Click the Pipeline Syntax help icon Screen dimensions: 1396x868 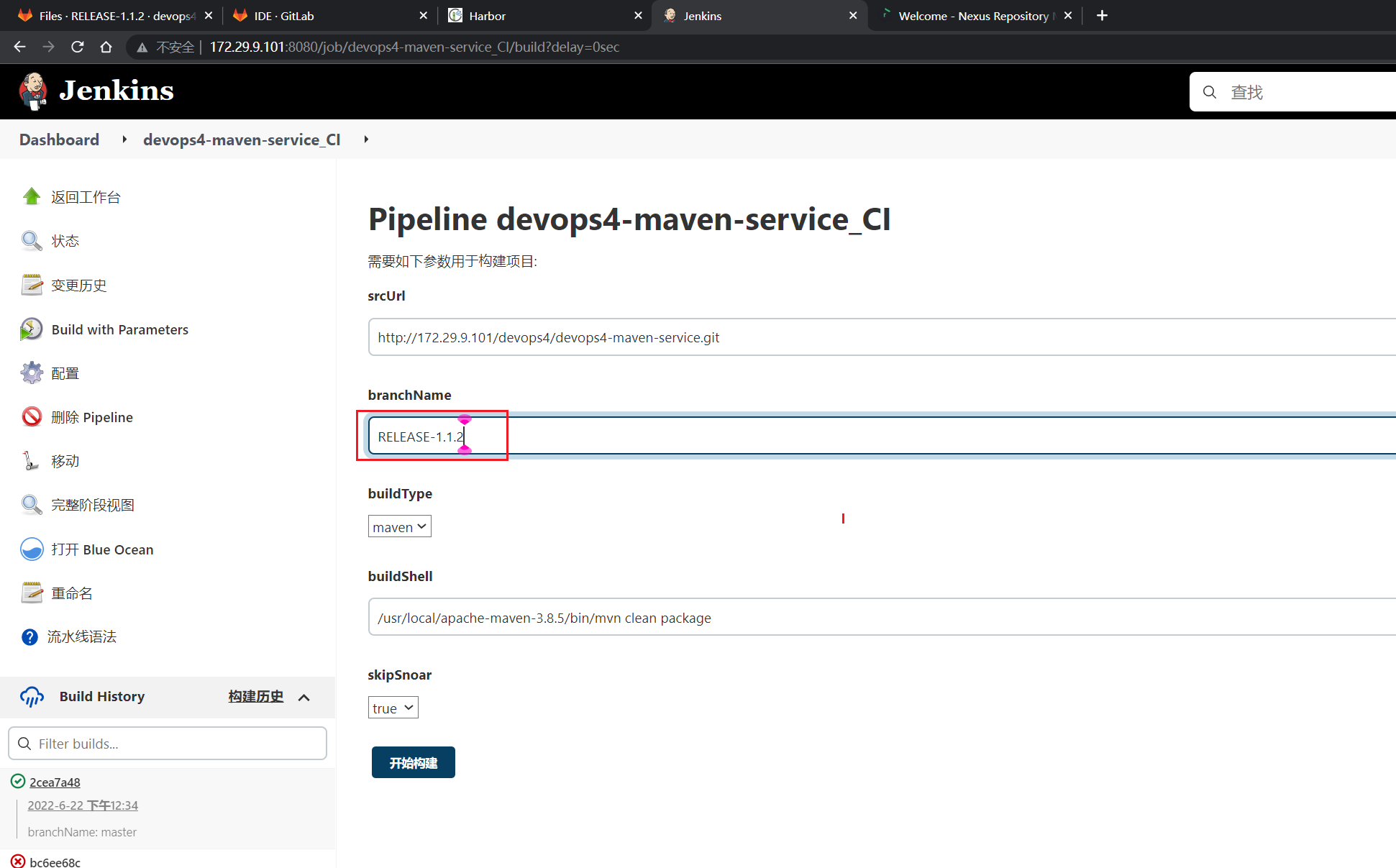pyautogui.click(x=29, y=636)
